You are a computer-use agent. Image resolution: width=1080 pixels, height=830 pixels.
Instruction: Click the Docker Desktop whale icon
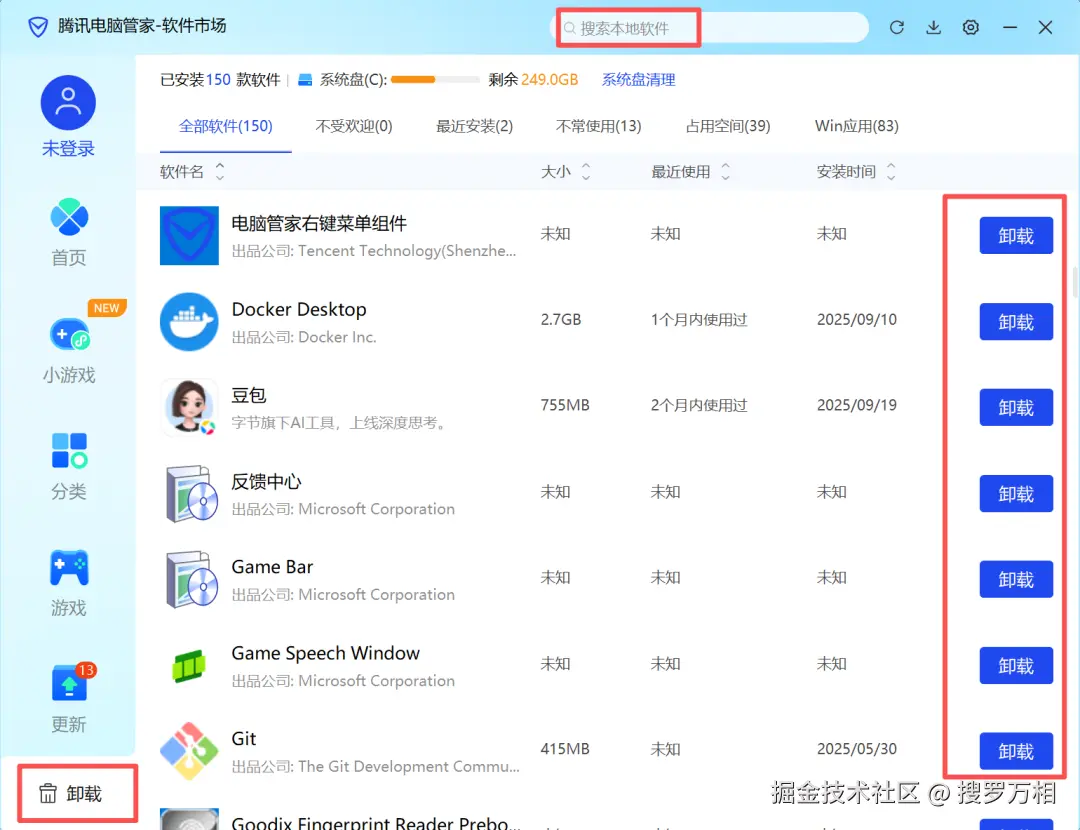click(189, 322)
